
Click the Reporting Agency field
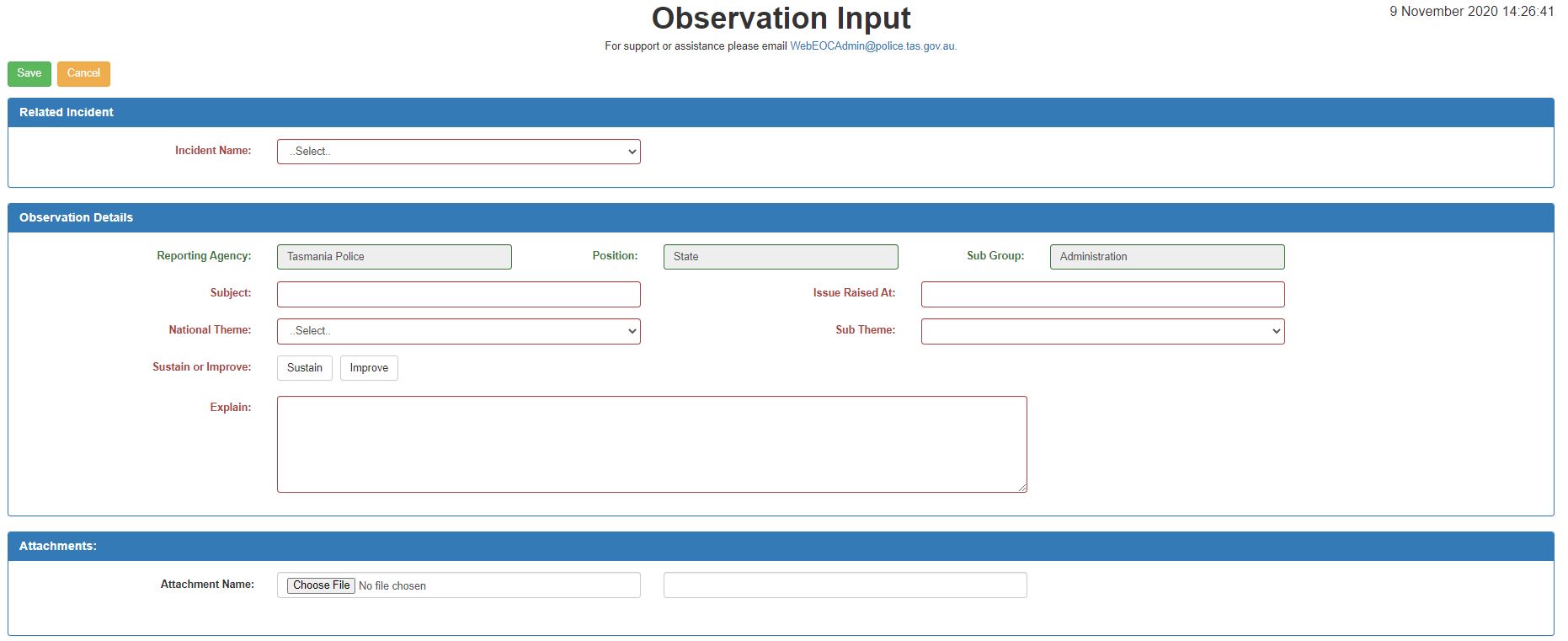pos(394,257)
